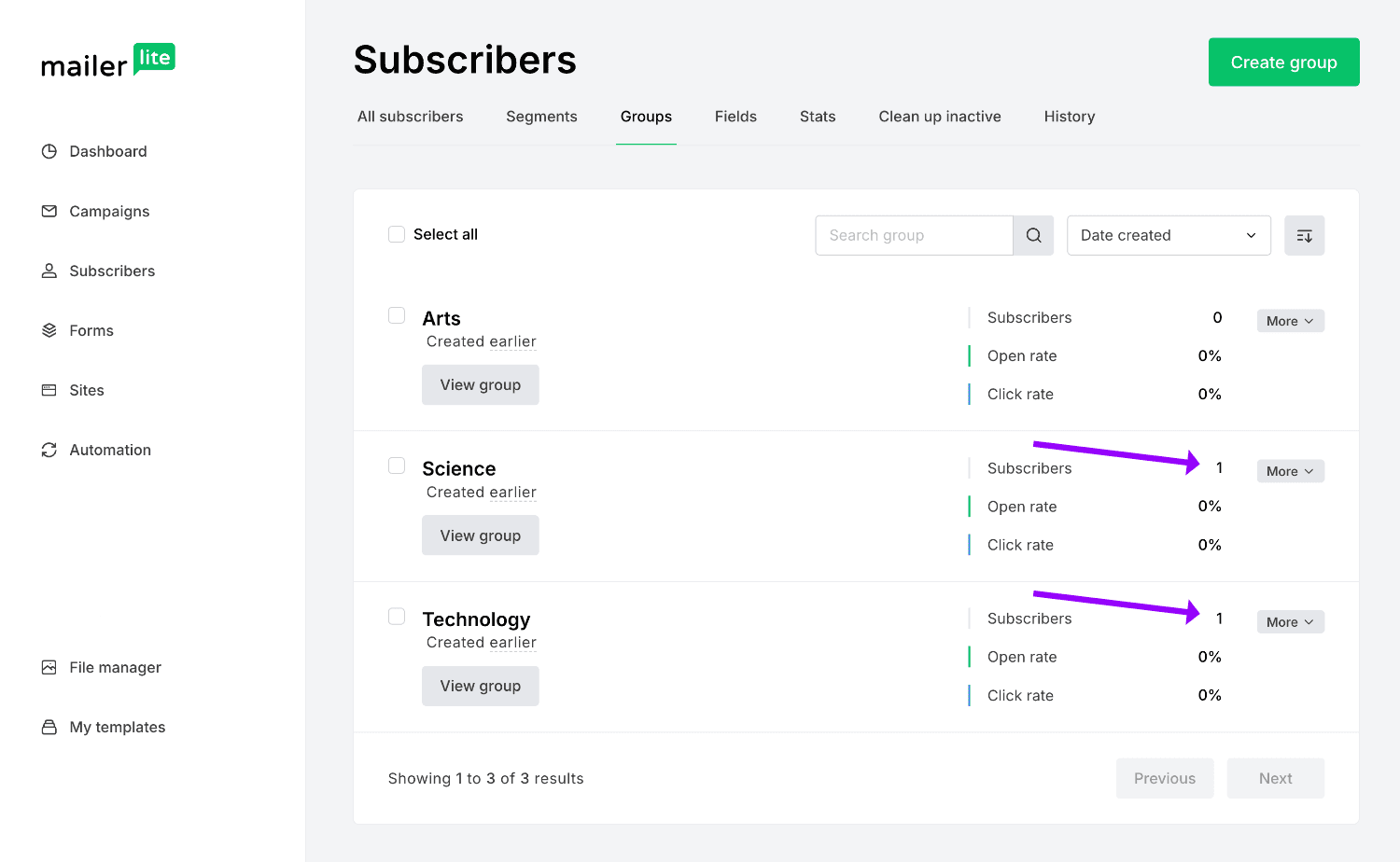Open the Segments tab
This screenshot has width=1400, height=862.
pos(541,117)
